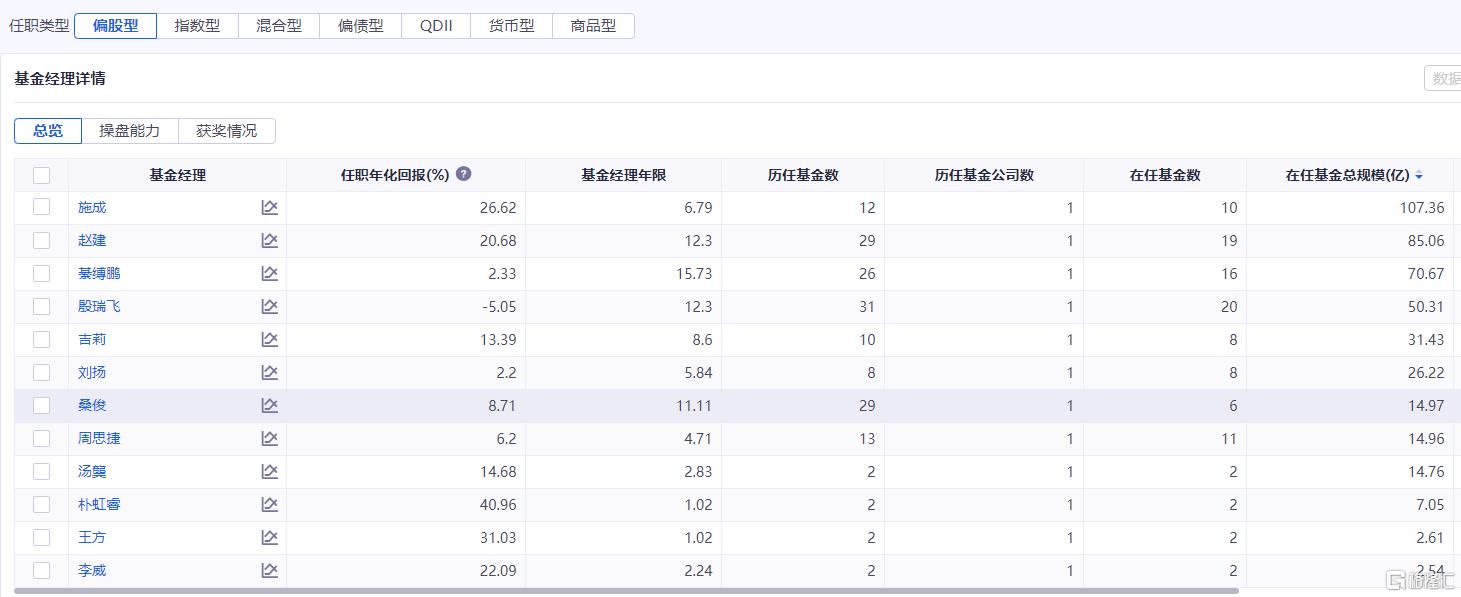This screenshot has width=1461, height=597.
Task: Check the checkbox for 綦缚鹏's row
Action: pos(41,273)
